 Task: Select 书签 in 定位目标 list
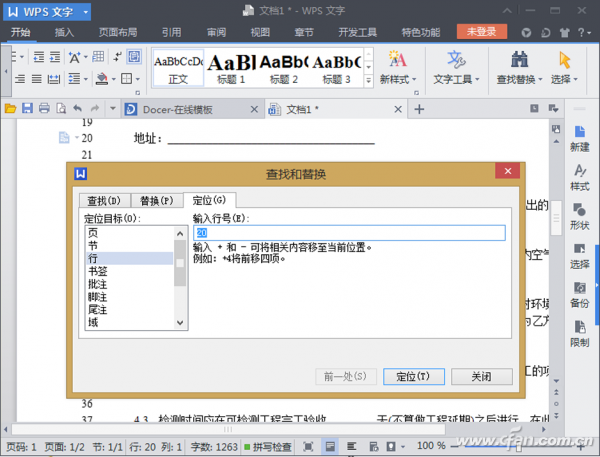[x=129, y=271]
